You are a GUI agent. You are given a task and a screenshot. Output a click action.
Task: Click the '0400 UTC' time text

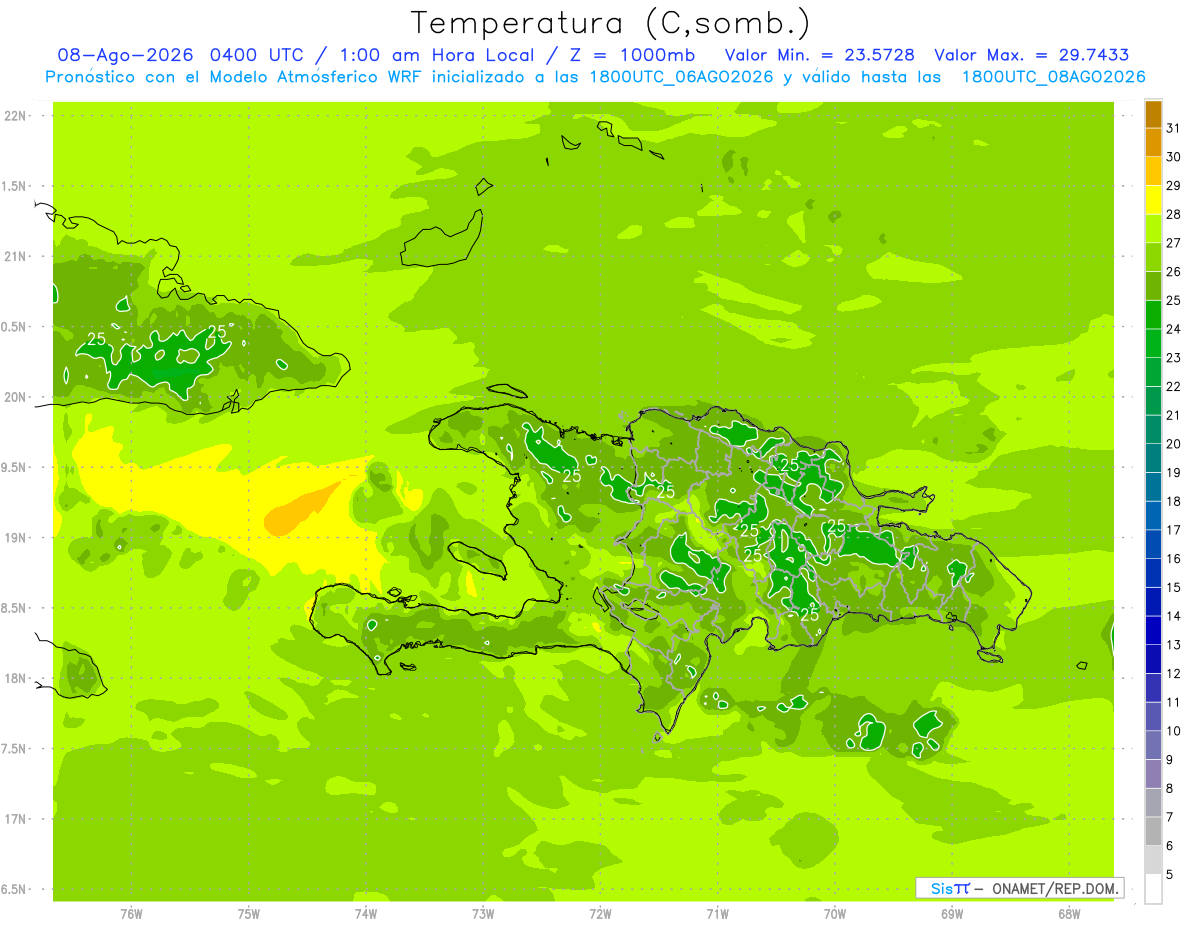257,55
